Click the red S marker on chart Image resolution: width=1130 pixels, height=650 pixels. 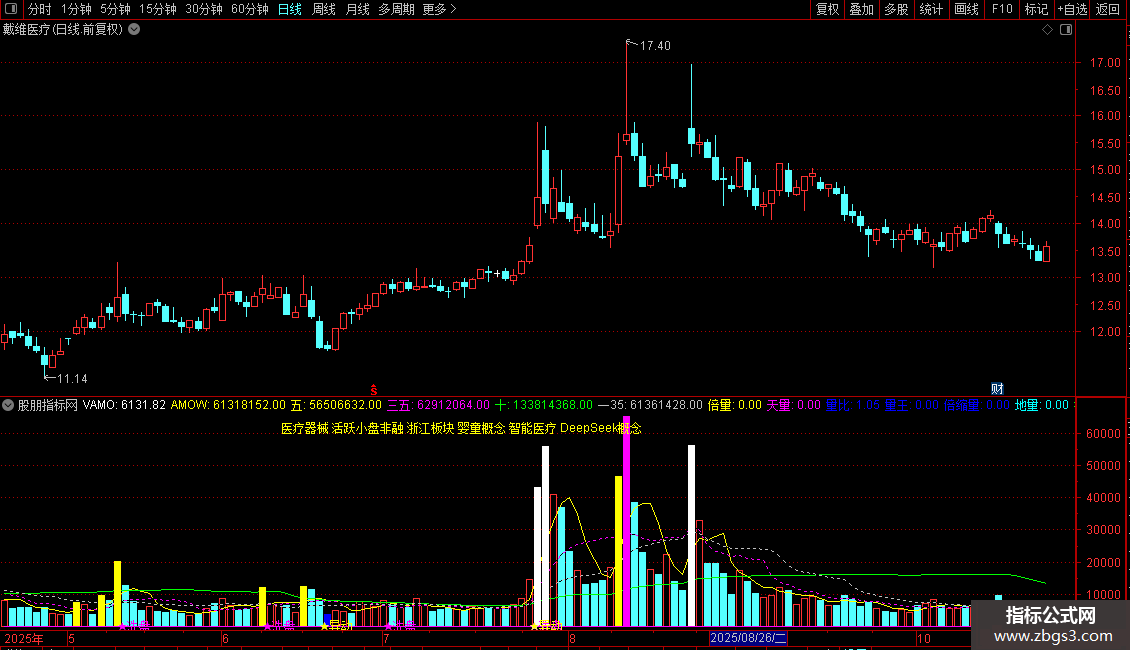(x=373, y=390)
